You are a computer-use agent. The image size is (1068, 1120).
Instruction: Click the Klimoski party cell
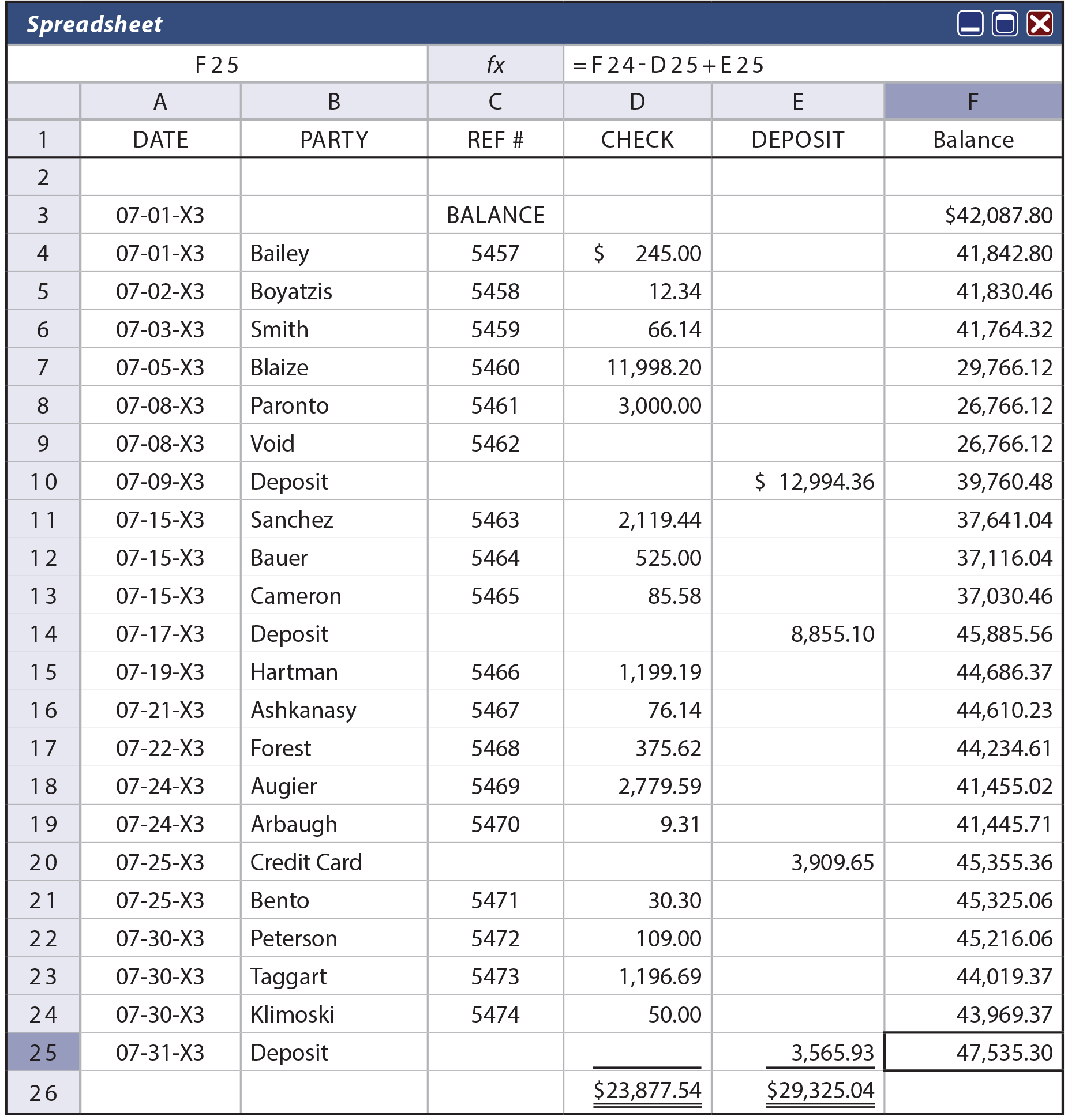[x=334, y=1014]
